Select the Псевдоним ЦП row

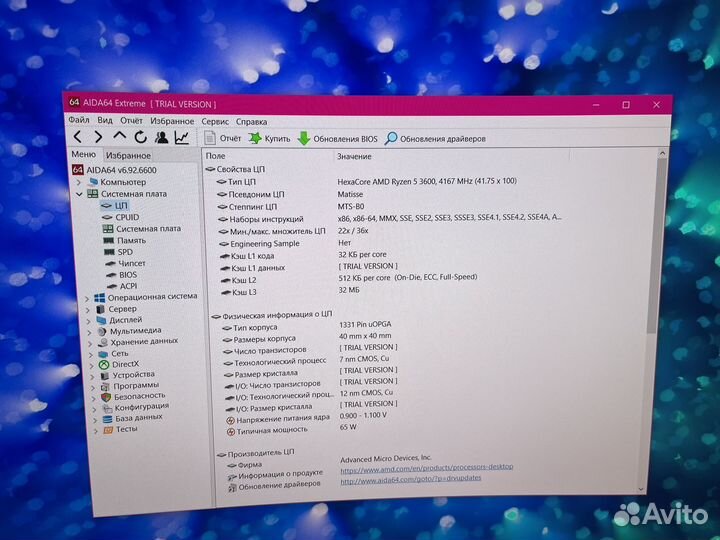pos(290,194)
